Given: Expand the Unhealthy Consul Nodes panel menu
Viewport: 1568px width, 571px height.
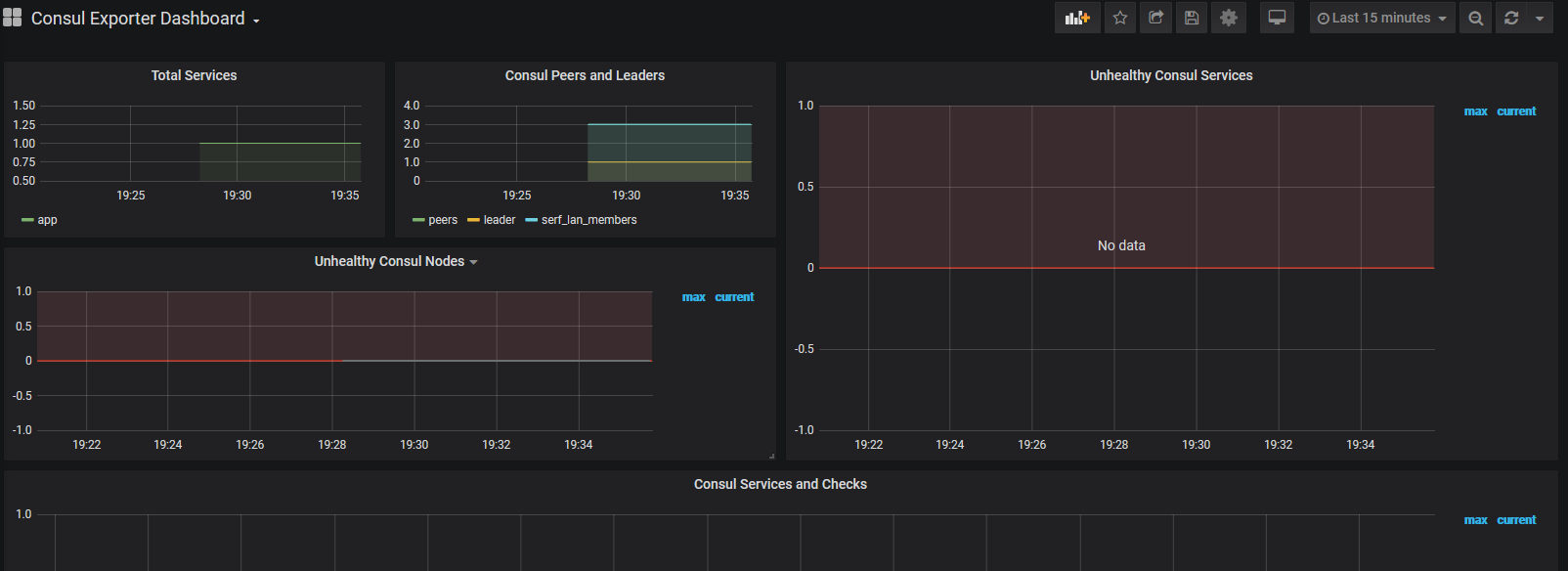Looking at the screenshot, I should click(x=396, y=261).
